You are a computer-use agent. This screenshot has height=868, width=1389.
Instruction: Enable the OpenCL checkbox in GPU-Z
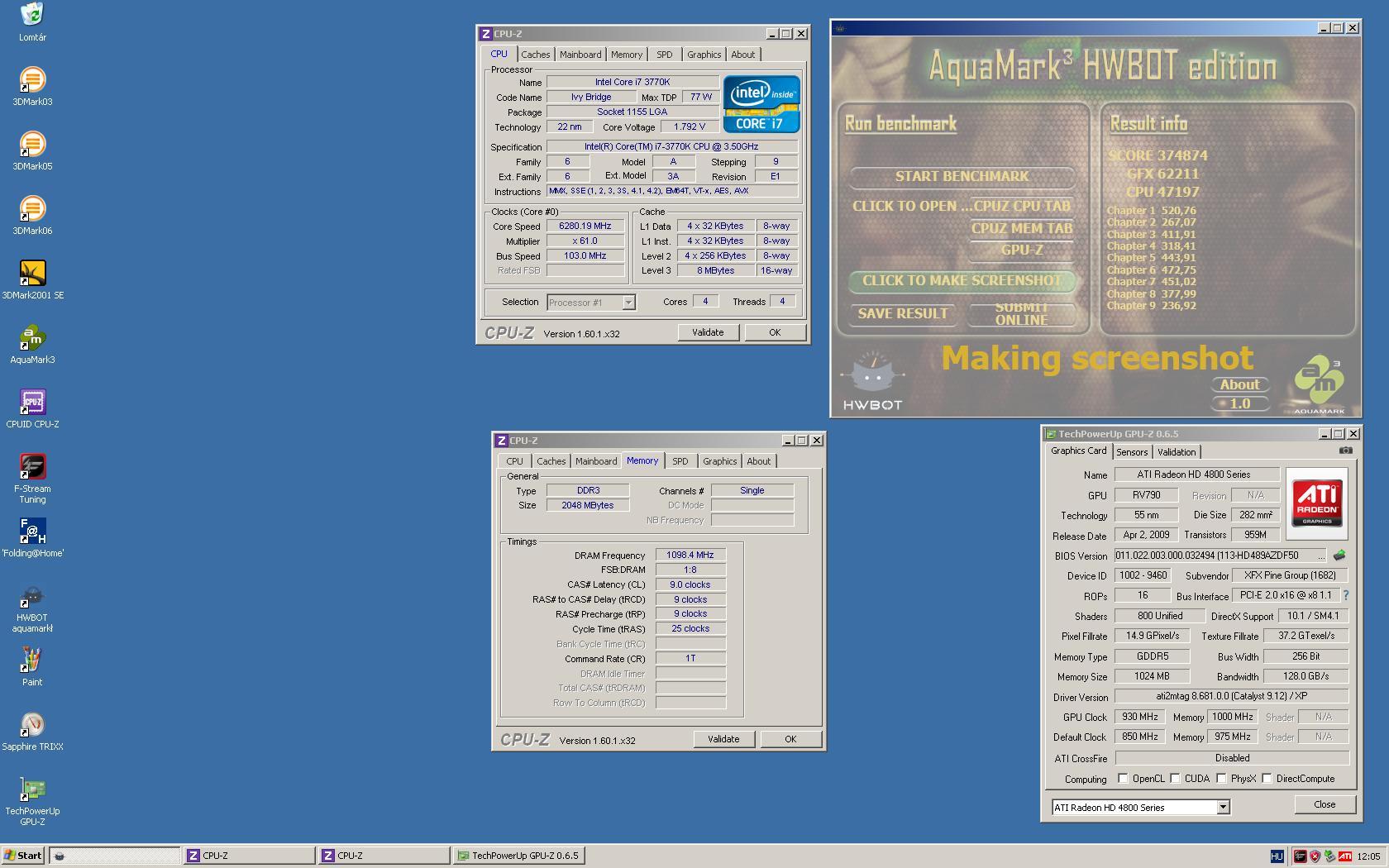(x=1123, y=779)
